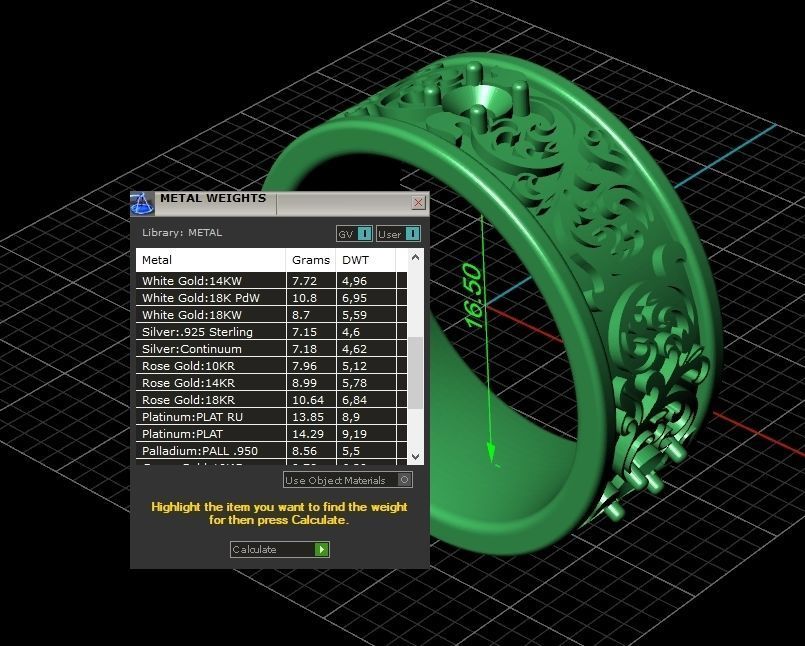
Task: Click the scroll up arrow in metal list
Action: pos(415,258)
